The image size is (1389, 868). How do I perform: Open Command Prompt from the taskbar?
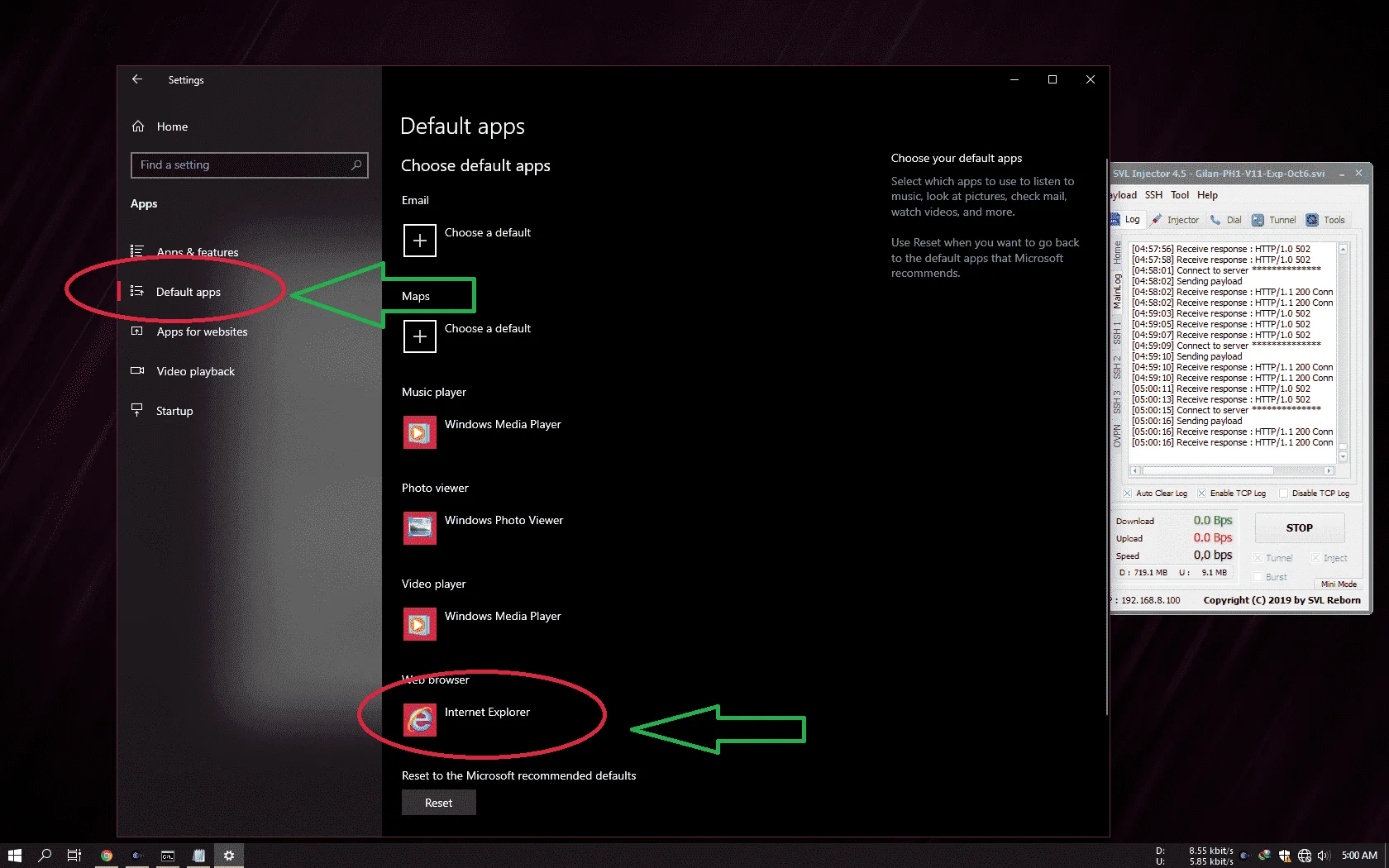(168, 856)
